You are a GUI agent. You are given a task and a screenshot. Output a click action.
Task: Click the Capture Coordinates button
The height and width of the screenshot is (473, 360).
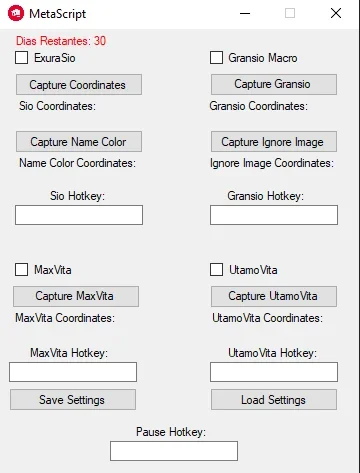79,85
